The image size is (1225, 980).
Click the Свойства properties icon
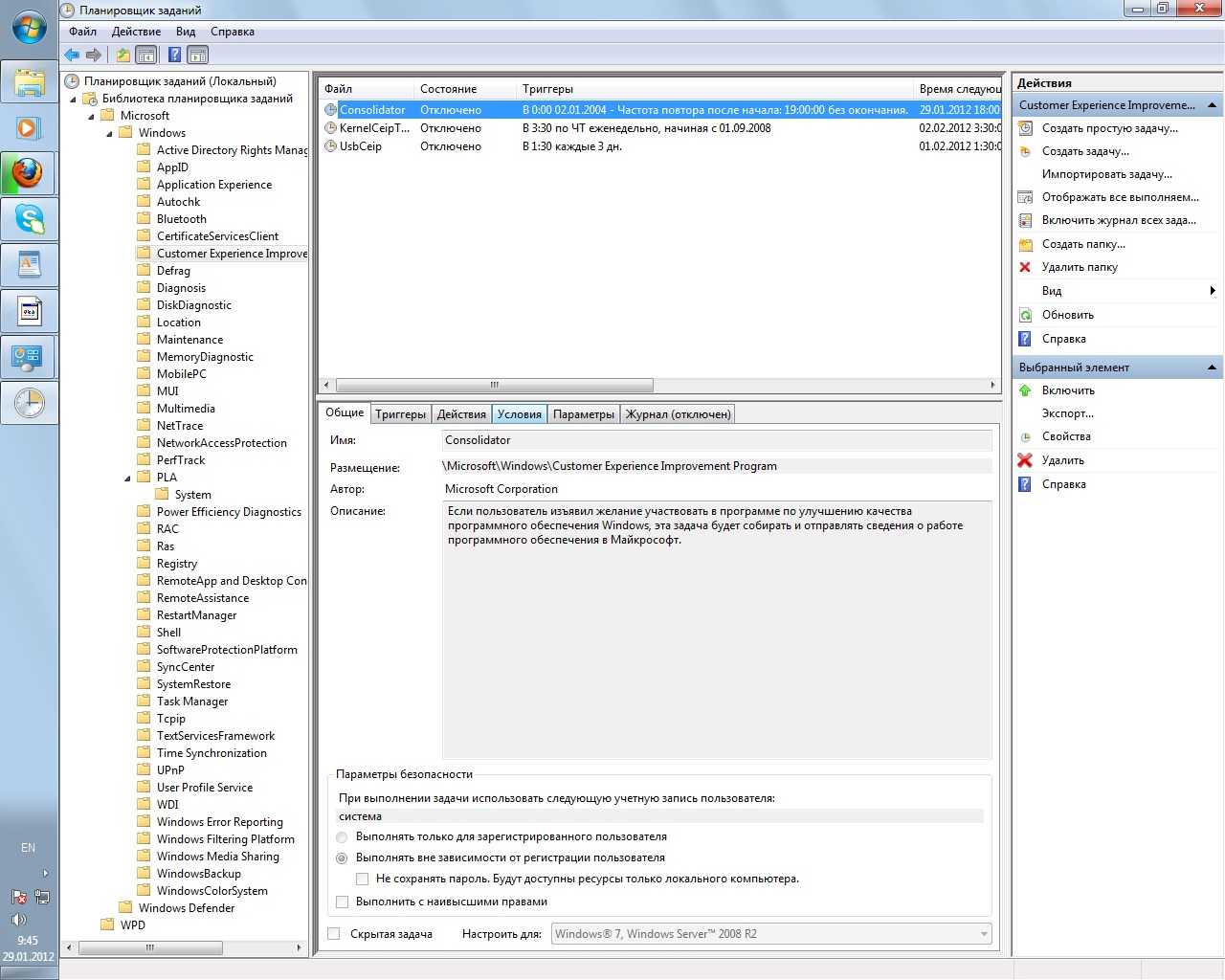point(1025,436)
